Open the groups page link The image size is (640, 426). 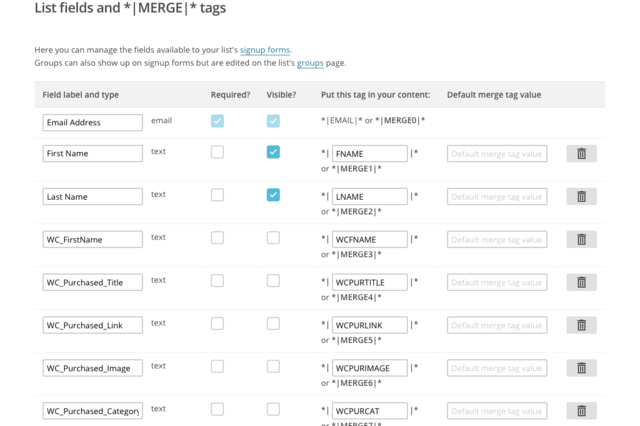click(310, 63)
